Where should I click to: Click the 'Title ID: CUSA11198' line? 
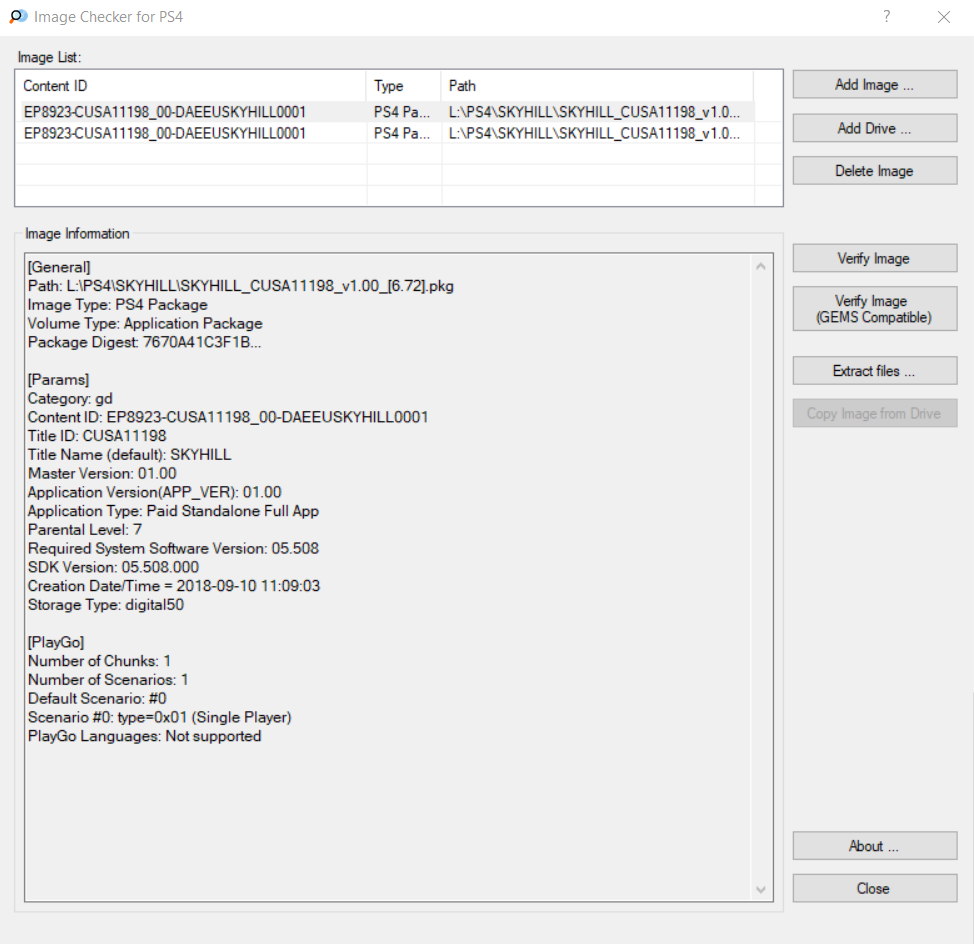click(97, 435)
